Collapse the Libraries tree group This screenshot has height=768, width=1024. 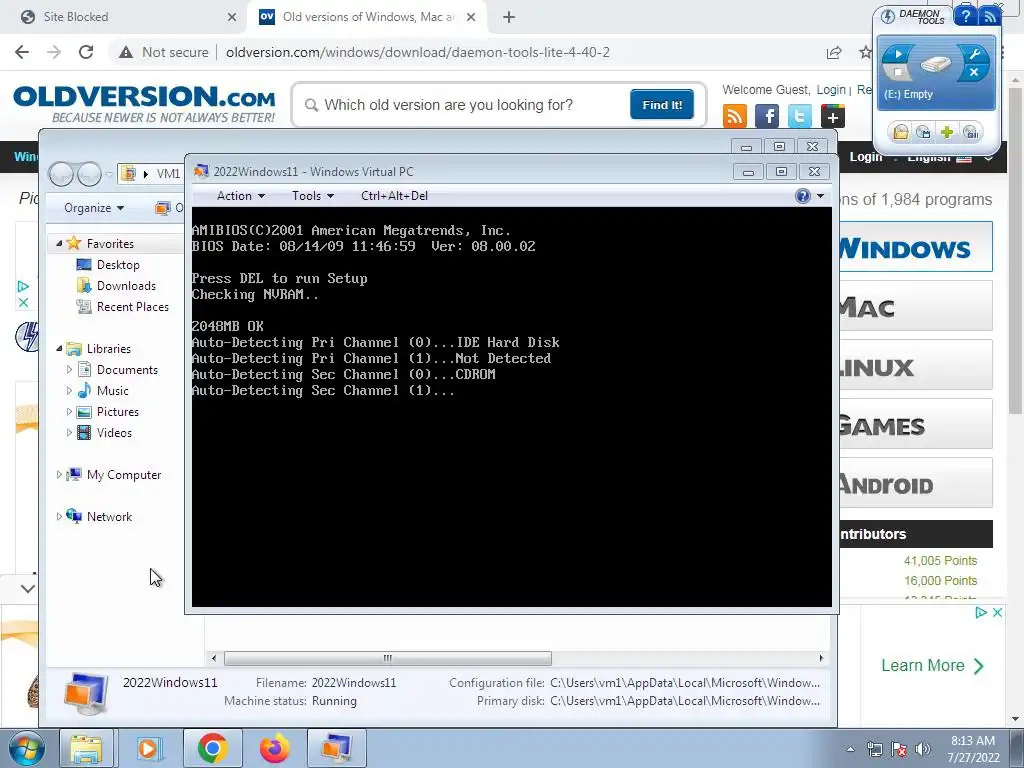point(59,349)
